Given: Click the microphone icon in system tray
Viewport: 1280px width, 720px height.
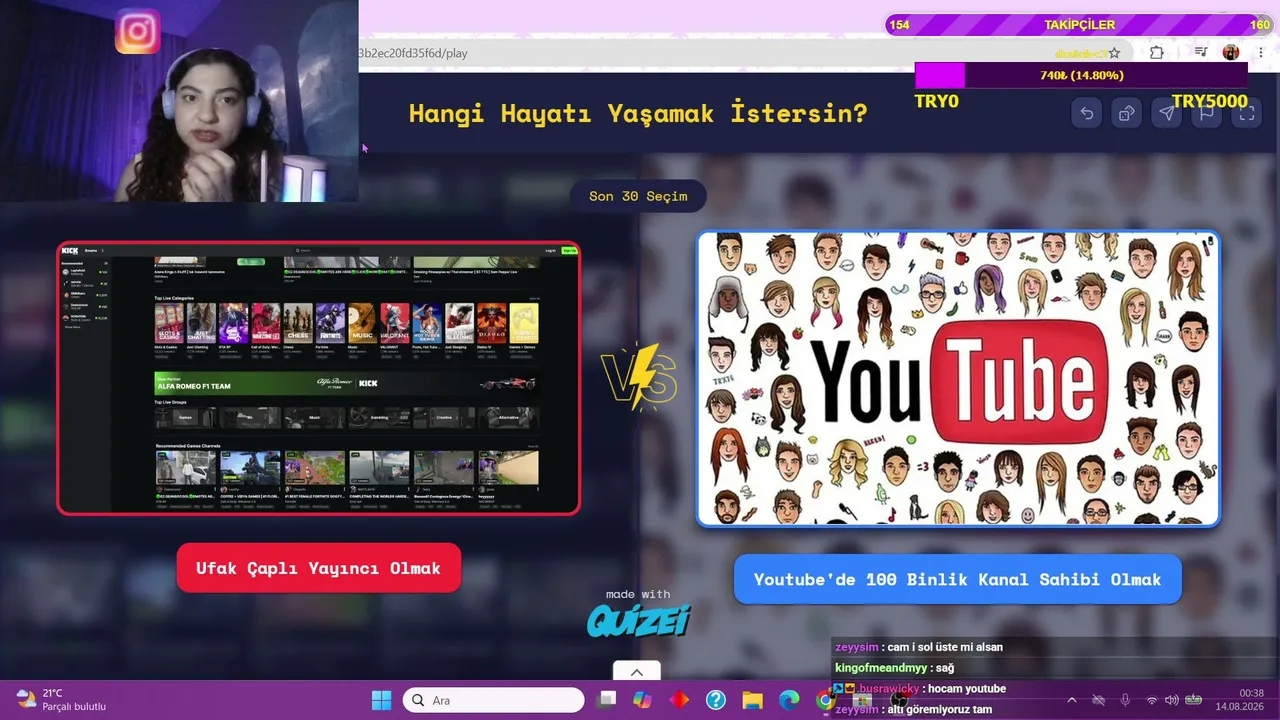Looking at the screenshot, I should pos(1125,700).
